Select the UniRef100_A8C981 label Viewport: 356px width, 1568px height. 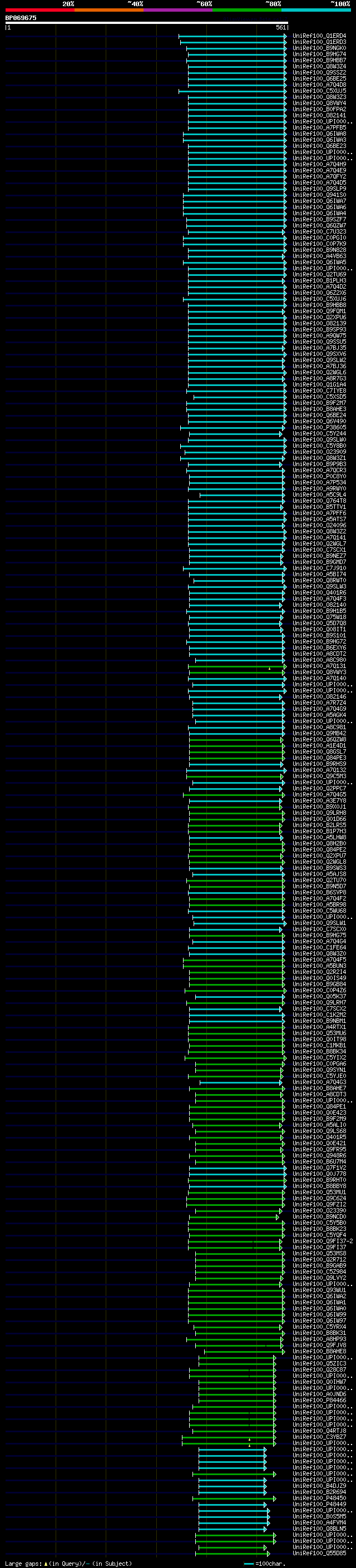point(319,728)
